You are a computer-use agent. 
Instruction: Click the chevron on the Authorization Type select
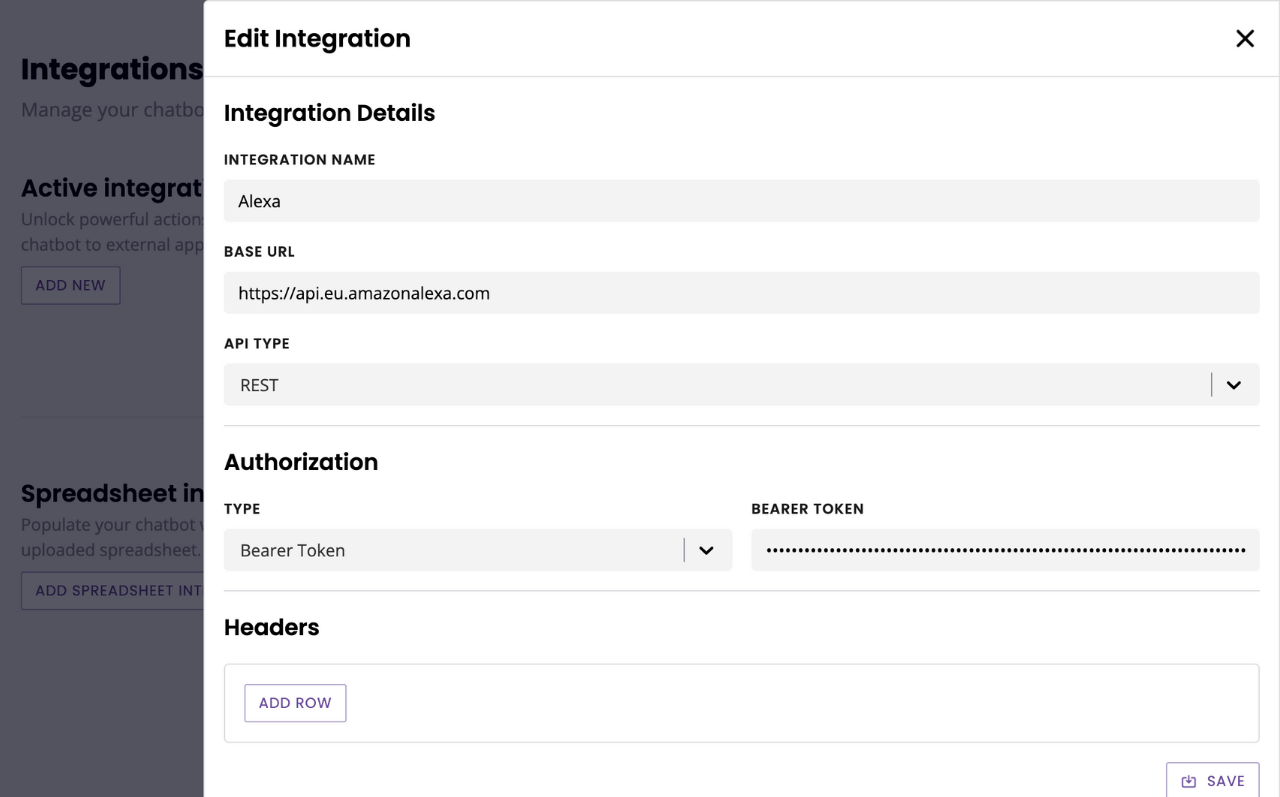(x=706, y=550)
